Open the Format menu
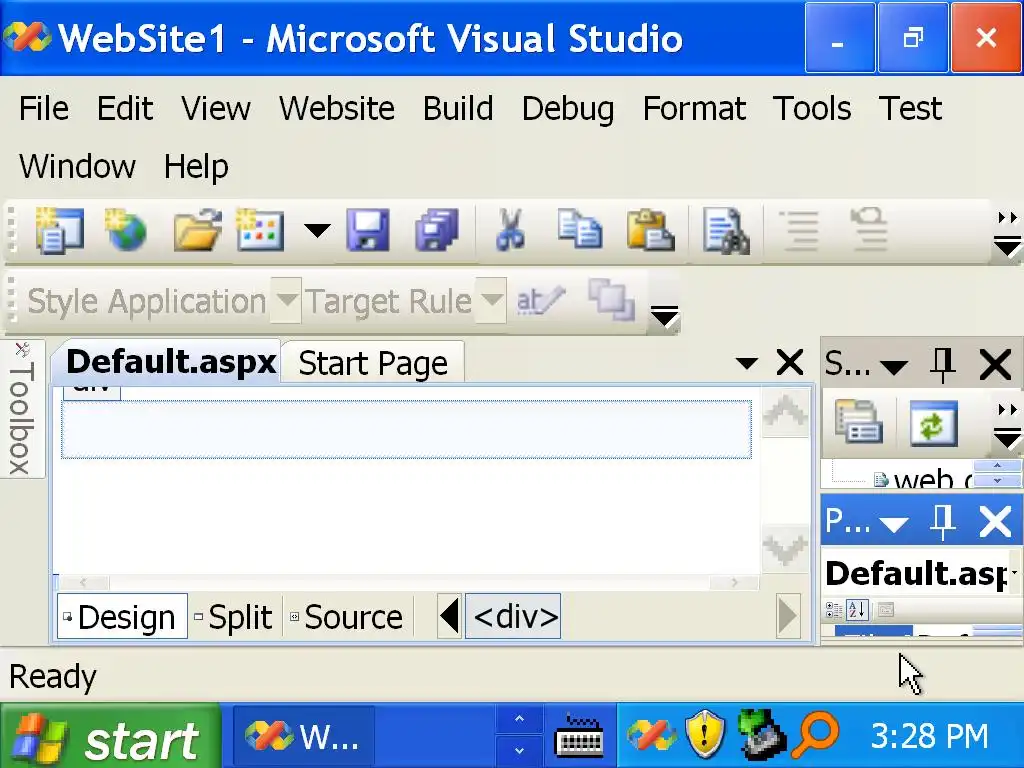Image resolution: width=1024 pixels, height=768 pixels. [x=694, y=108]
